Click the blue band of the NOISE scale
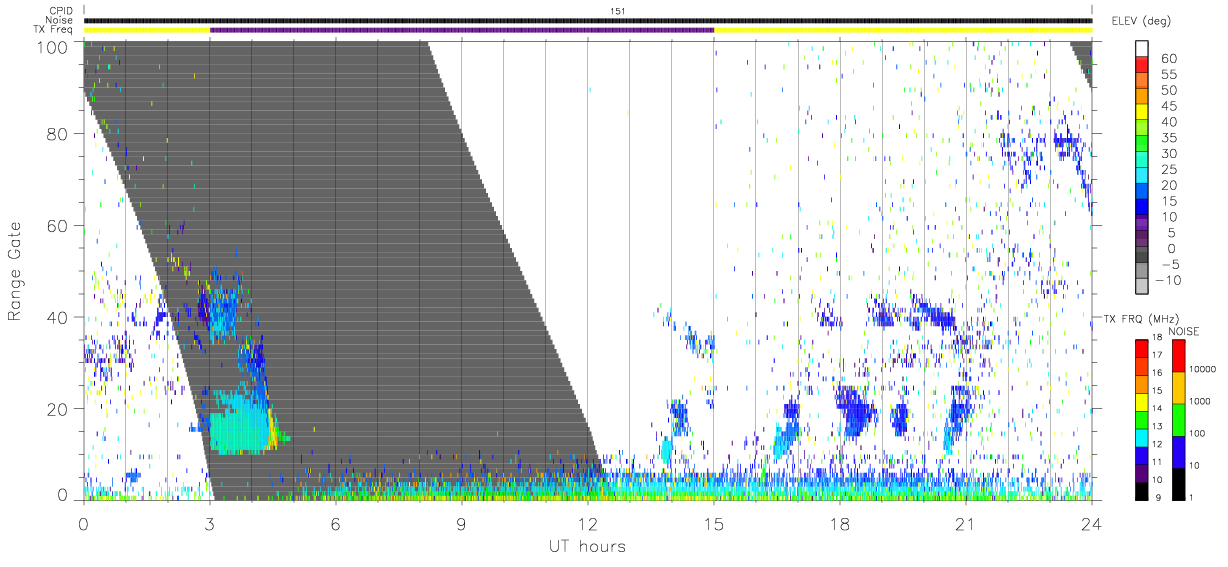 pyautogui.click(x=1179, y=452)
